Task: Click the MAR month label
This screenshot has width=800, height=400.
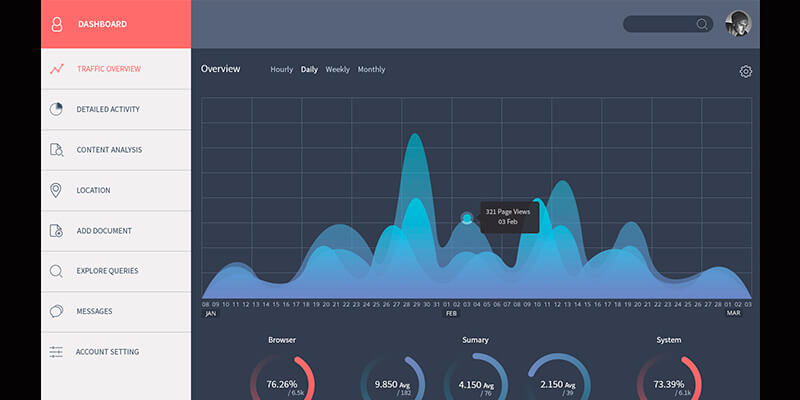Action: click(734, 313)
